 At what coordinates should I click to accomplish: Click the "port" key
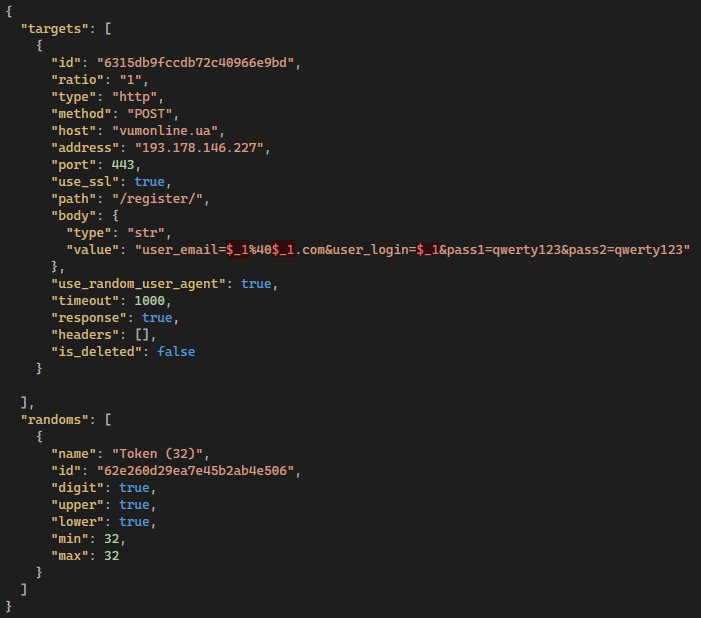click(74, 165)
